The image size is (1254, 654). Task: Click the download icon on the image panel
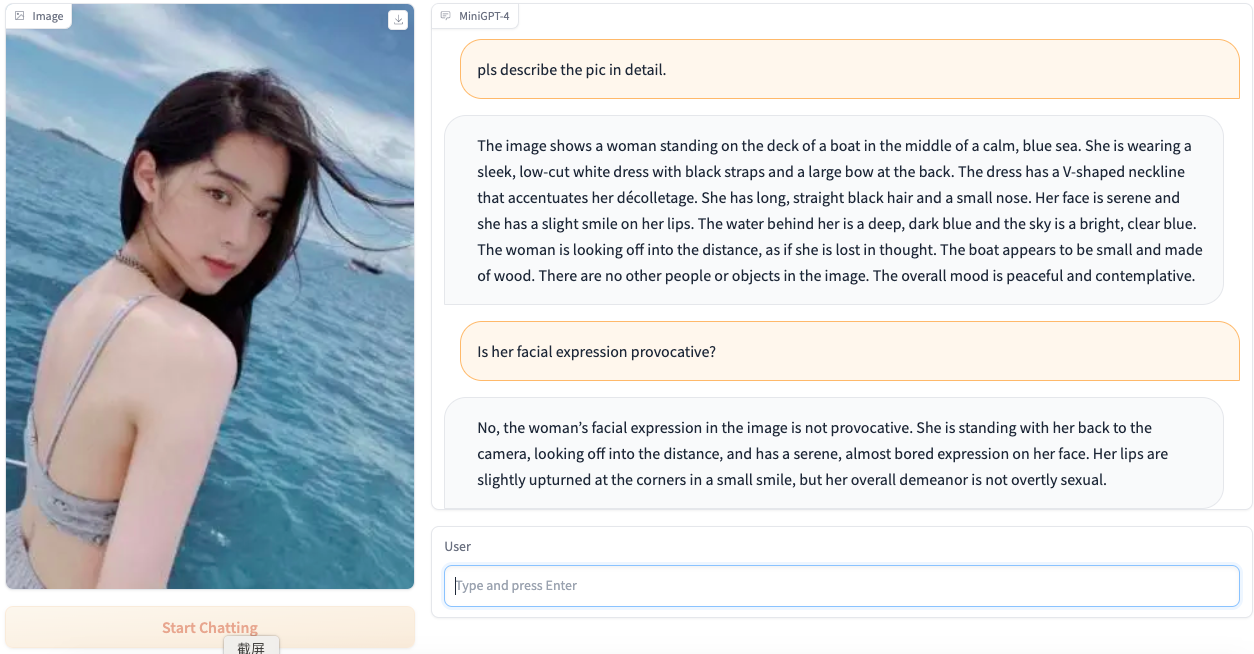[x=398, y=20]
